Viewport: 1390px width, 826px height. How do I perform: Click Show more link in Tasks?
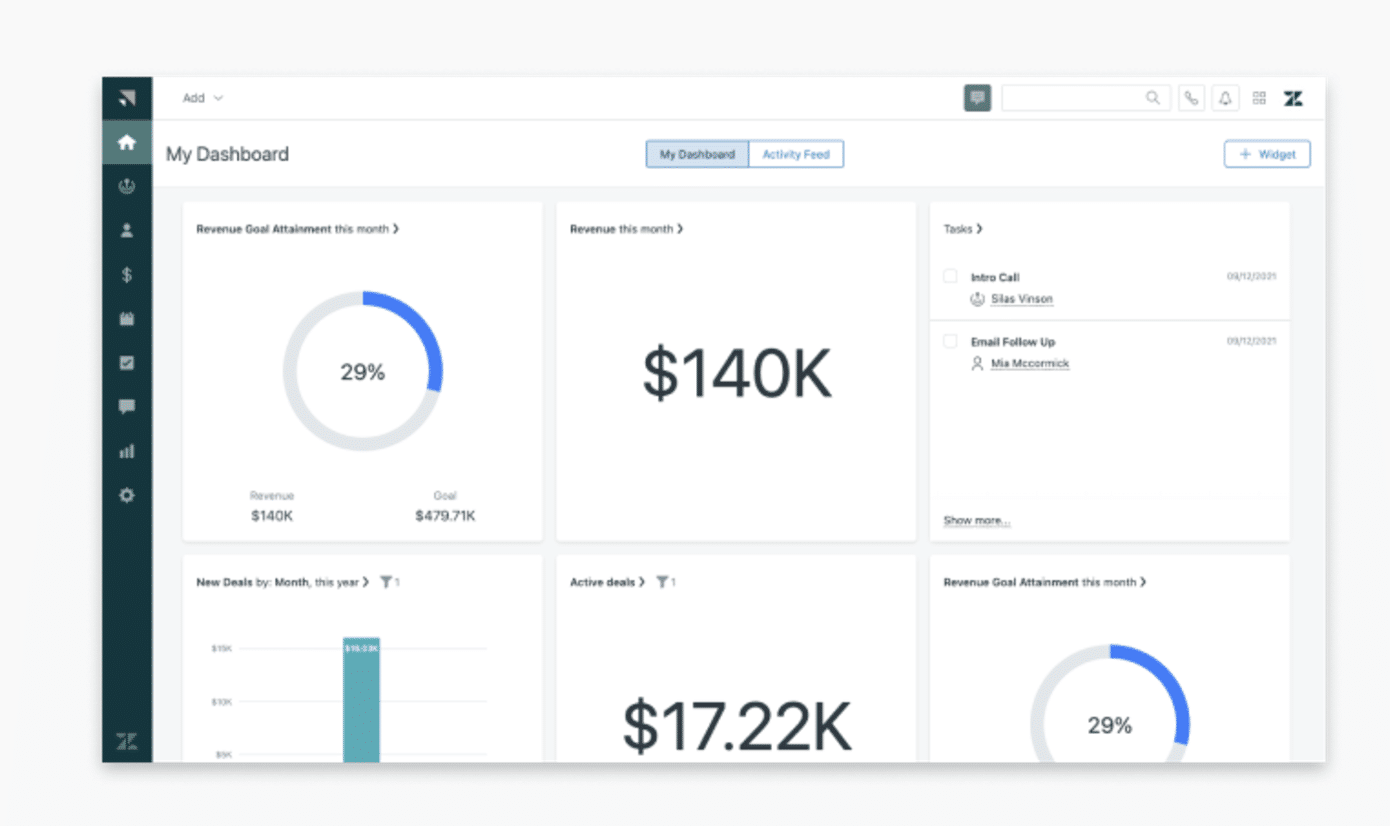point(977,521)
